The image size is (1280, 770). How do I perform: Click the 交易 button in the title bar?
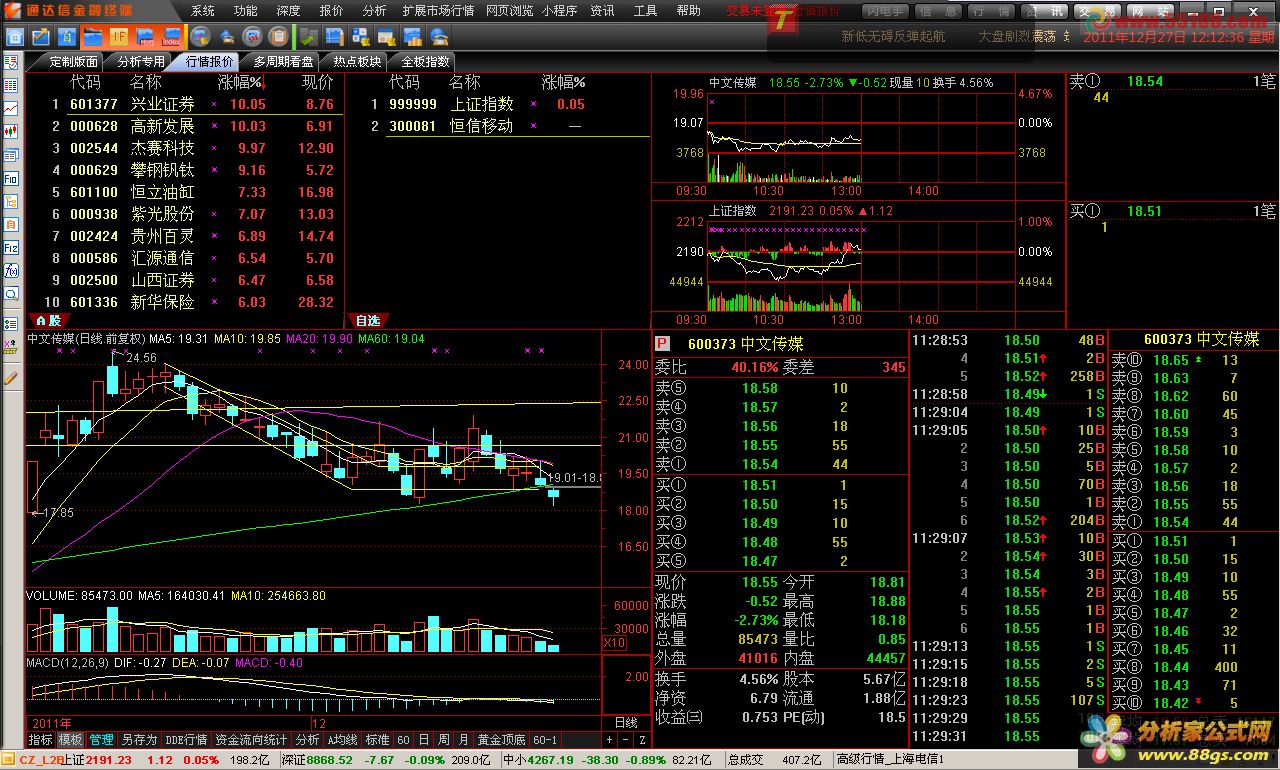1096,11
